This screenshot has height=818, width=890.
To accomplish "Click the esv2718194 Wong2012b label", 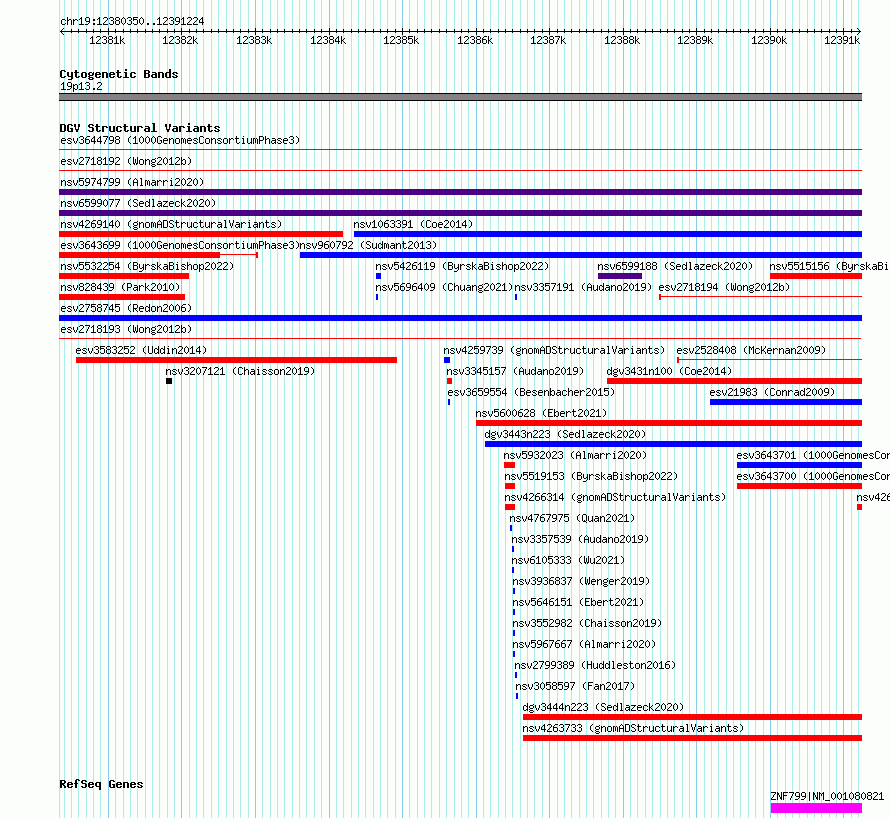I will point(724,287).
